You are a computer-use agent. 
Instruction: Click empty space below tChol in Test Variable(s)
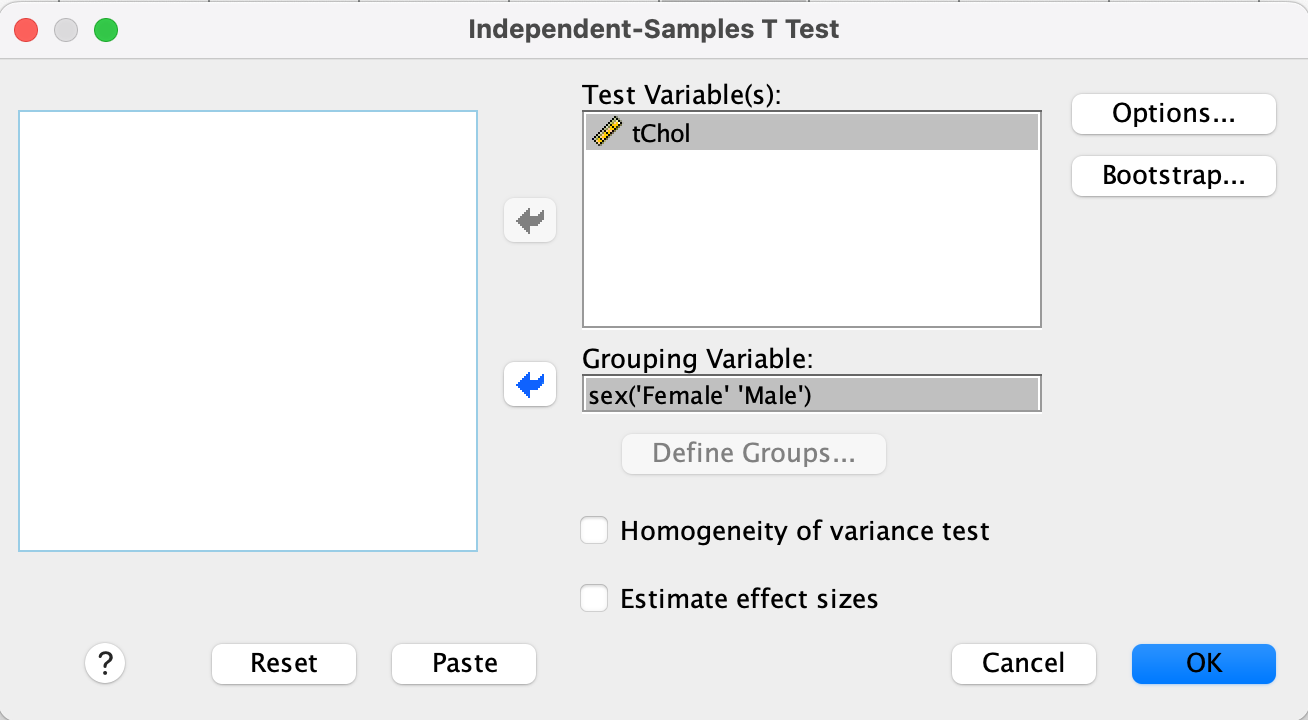click(x=811, y=240)
